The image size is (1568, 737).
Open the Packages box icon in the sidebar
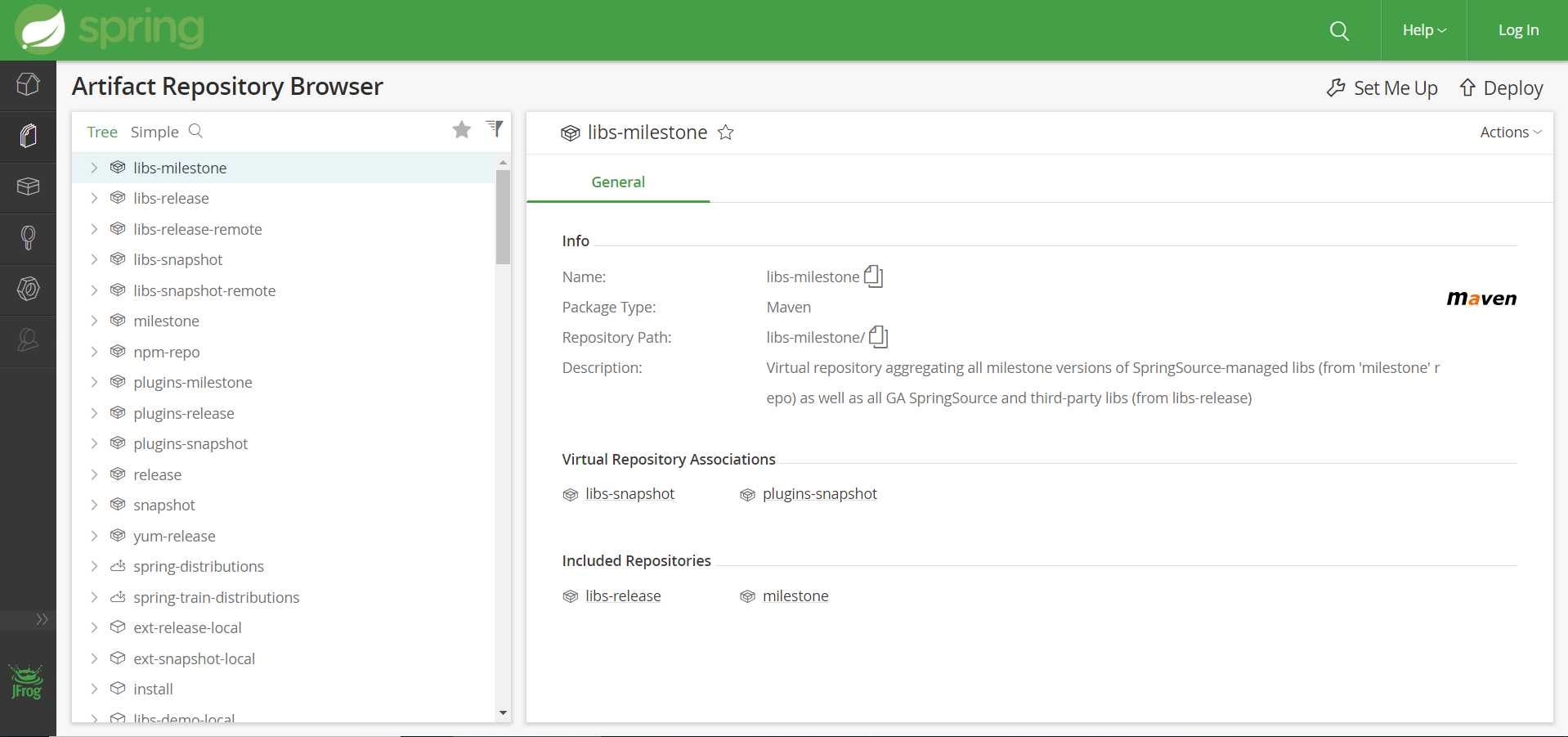[x=28, y=186]
